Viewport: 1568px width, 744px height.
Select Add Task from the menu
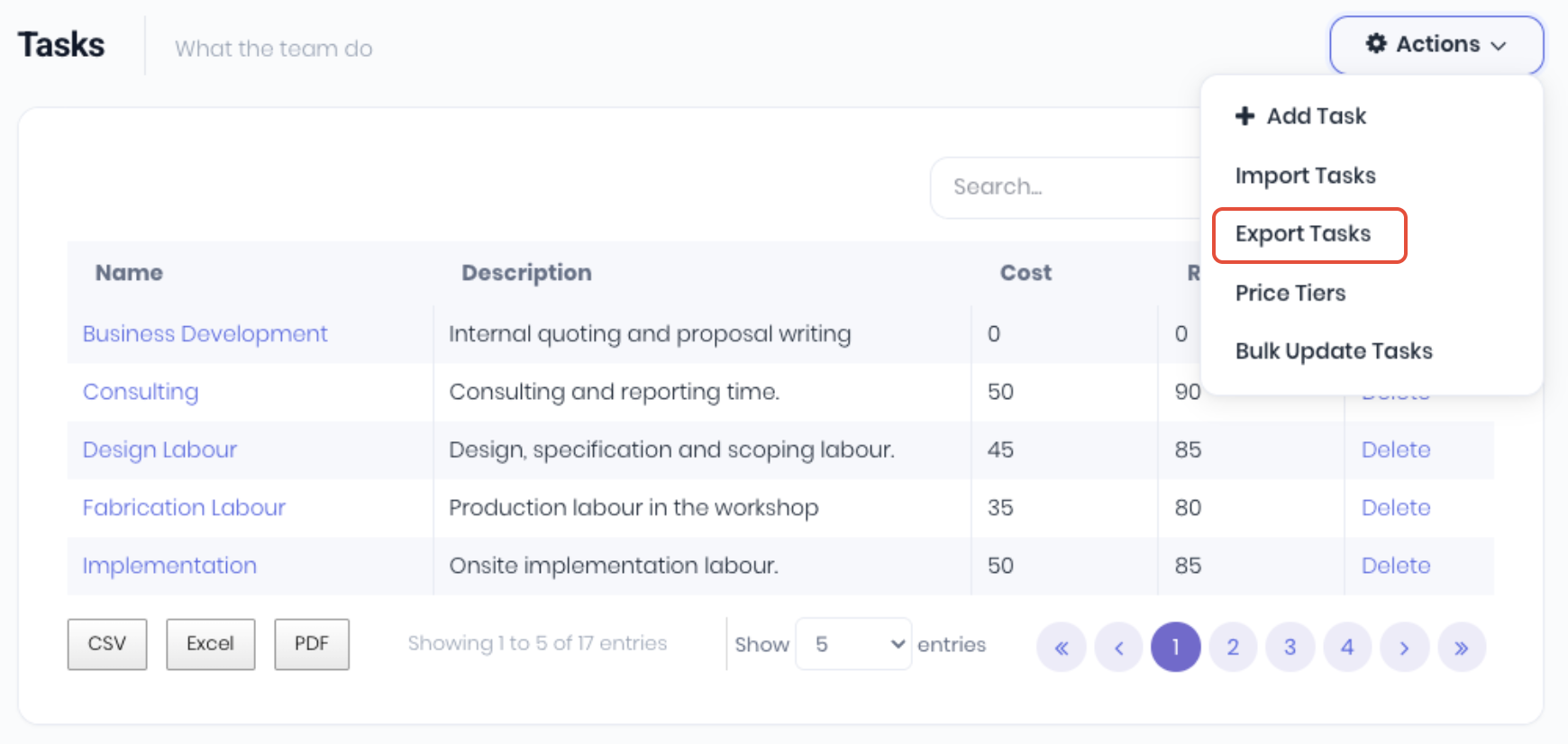tap(1300, 116)
